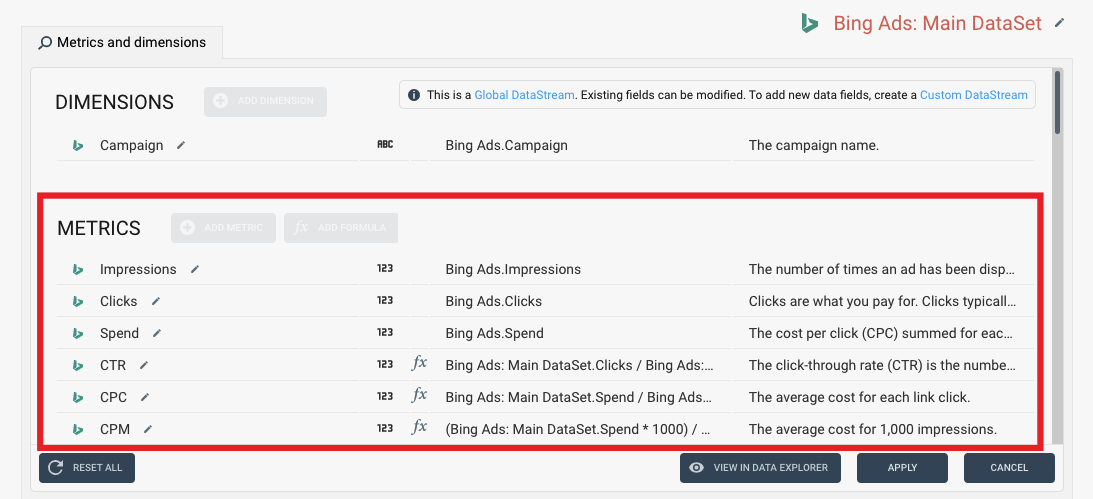Click the Spend description about cost per click
The width and height of the screenshot is (1093, 499).
pyautogui.click(x=880, y=333)
